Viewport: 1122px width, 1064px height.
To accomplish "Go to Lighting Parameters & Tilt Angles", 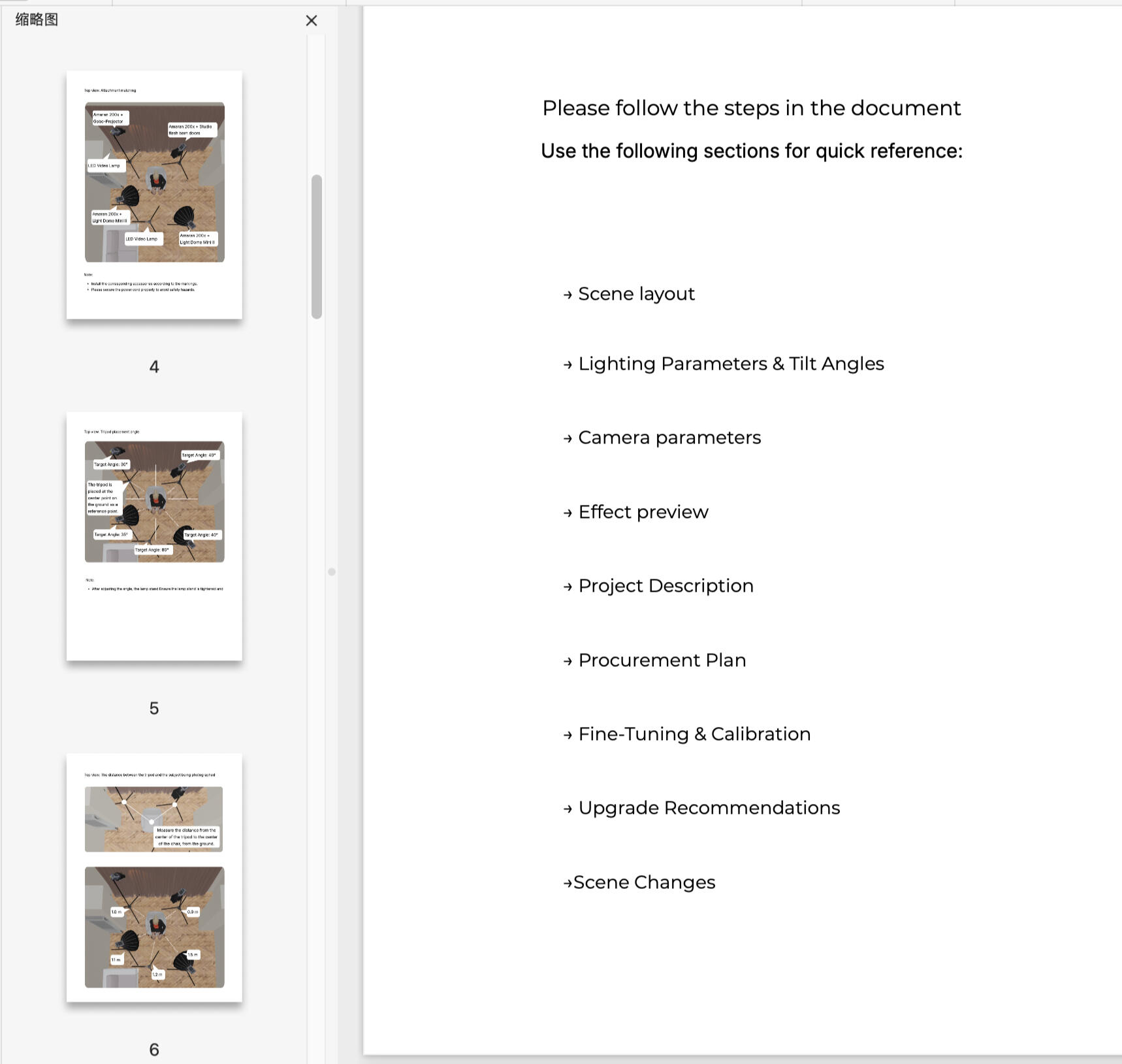I will (731, 364).
